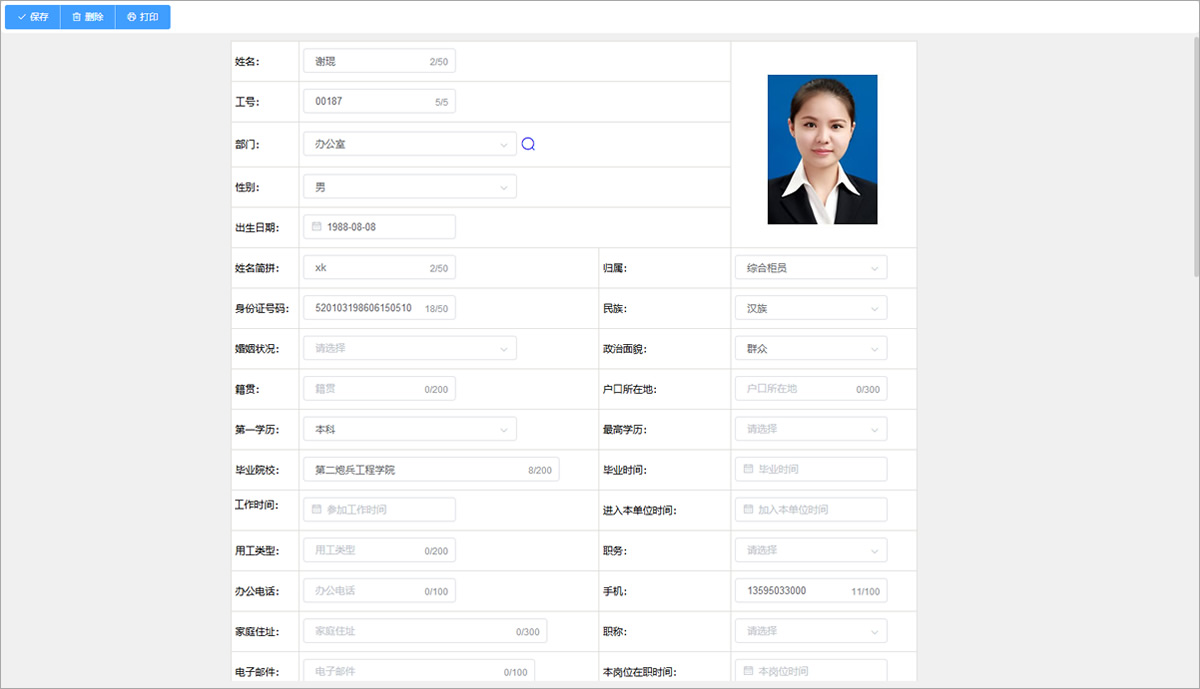The image size is (1200, 689).
Task: Click the 姓名 input containing 谢琨
Action: pos(379,61)
